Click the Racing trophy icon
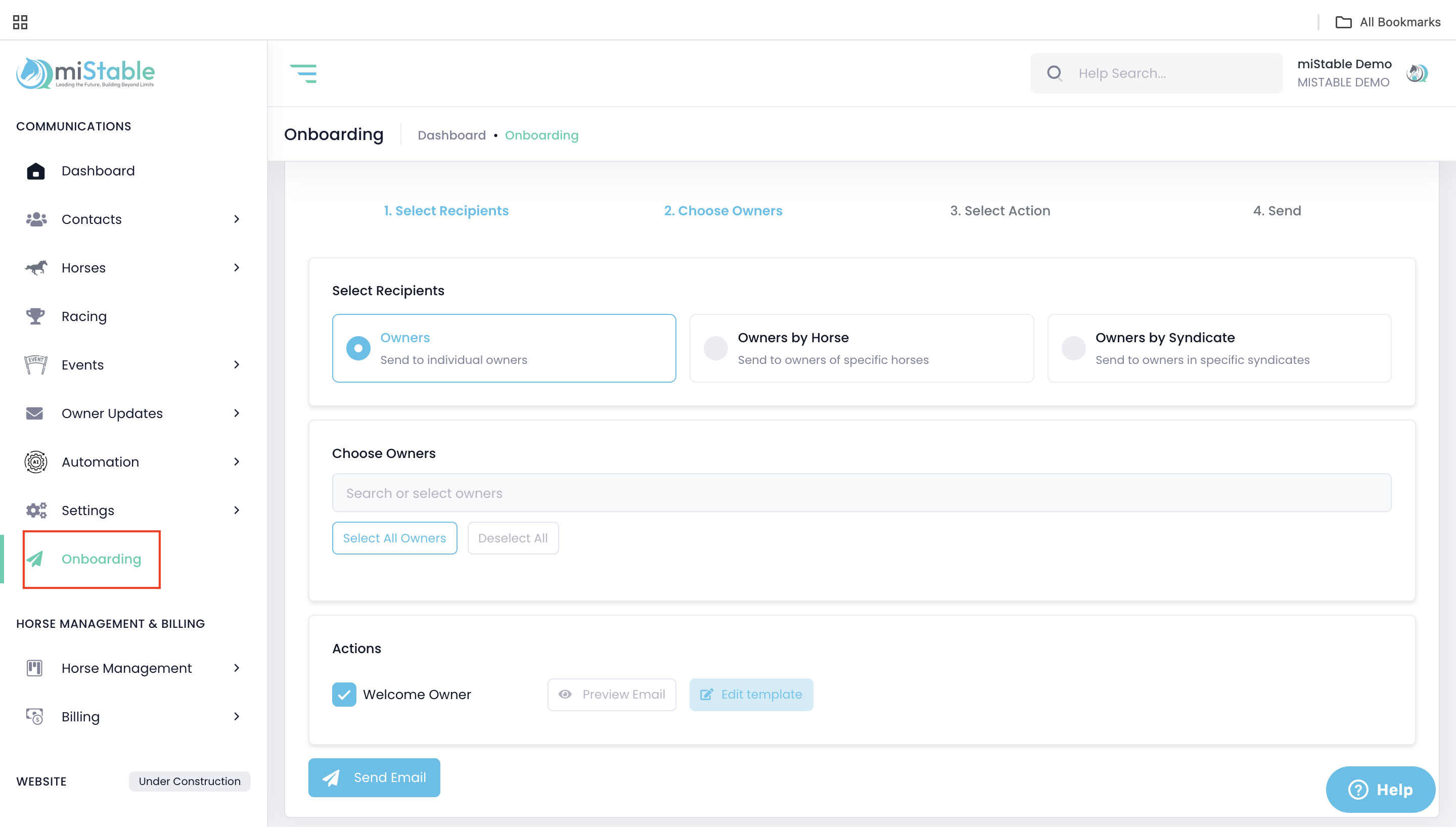The width and height of the screenshot is (1456, 827). coord(35,316)
